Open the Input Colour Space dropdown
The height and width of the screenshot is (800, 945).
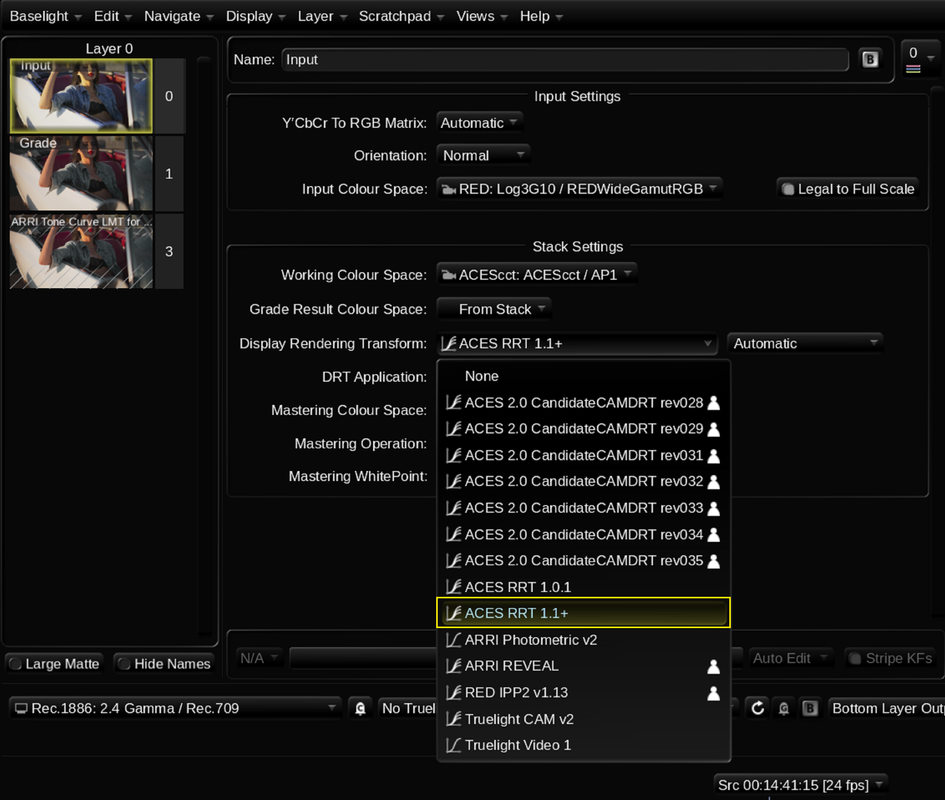tap(579, 189)
